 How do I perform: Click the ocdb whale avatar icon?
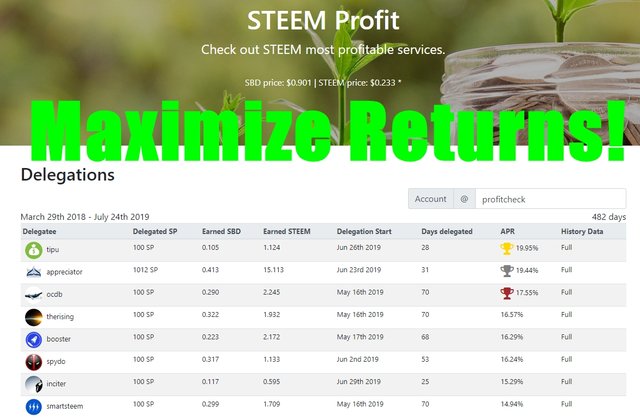pyautogui.click(x=33, y=294)
